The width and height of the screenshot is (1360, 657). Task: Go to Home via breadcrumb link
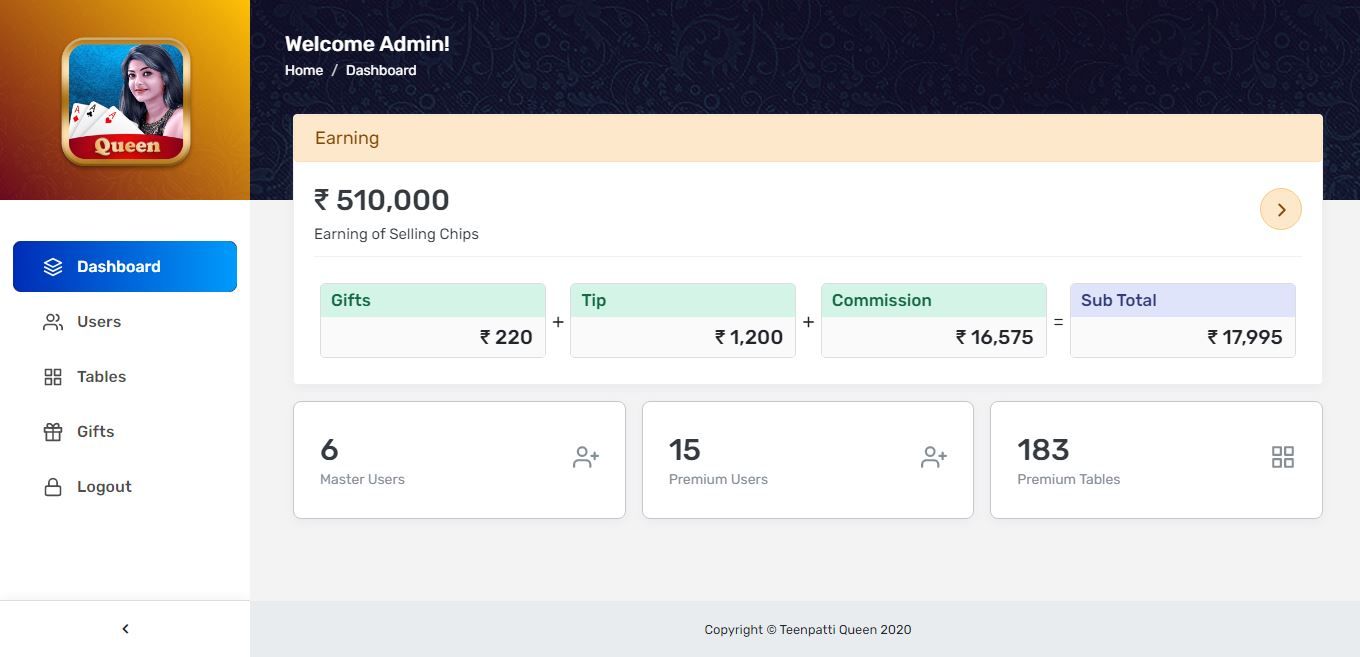pyautogui.click(x=304, y=70)
